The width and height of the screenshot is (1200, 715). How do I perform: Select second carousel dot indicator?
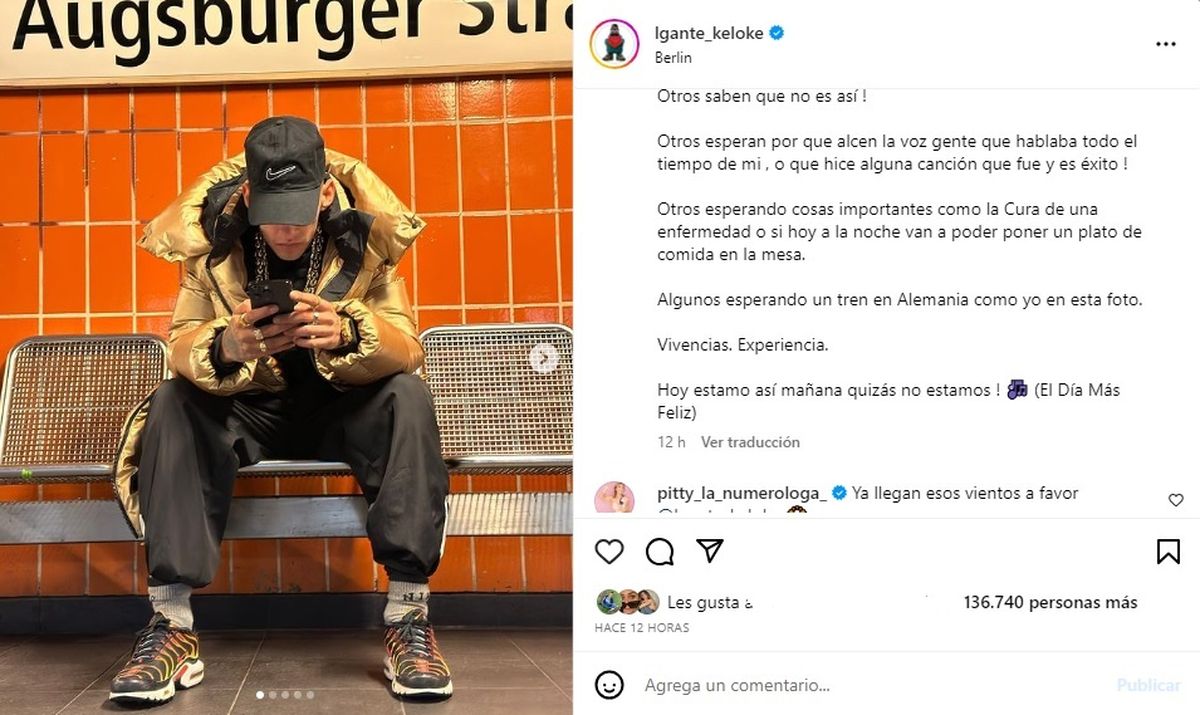coord(273,694)
